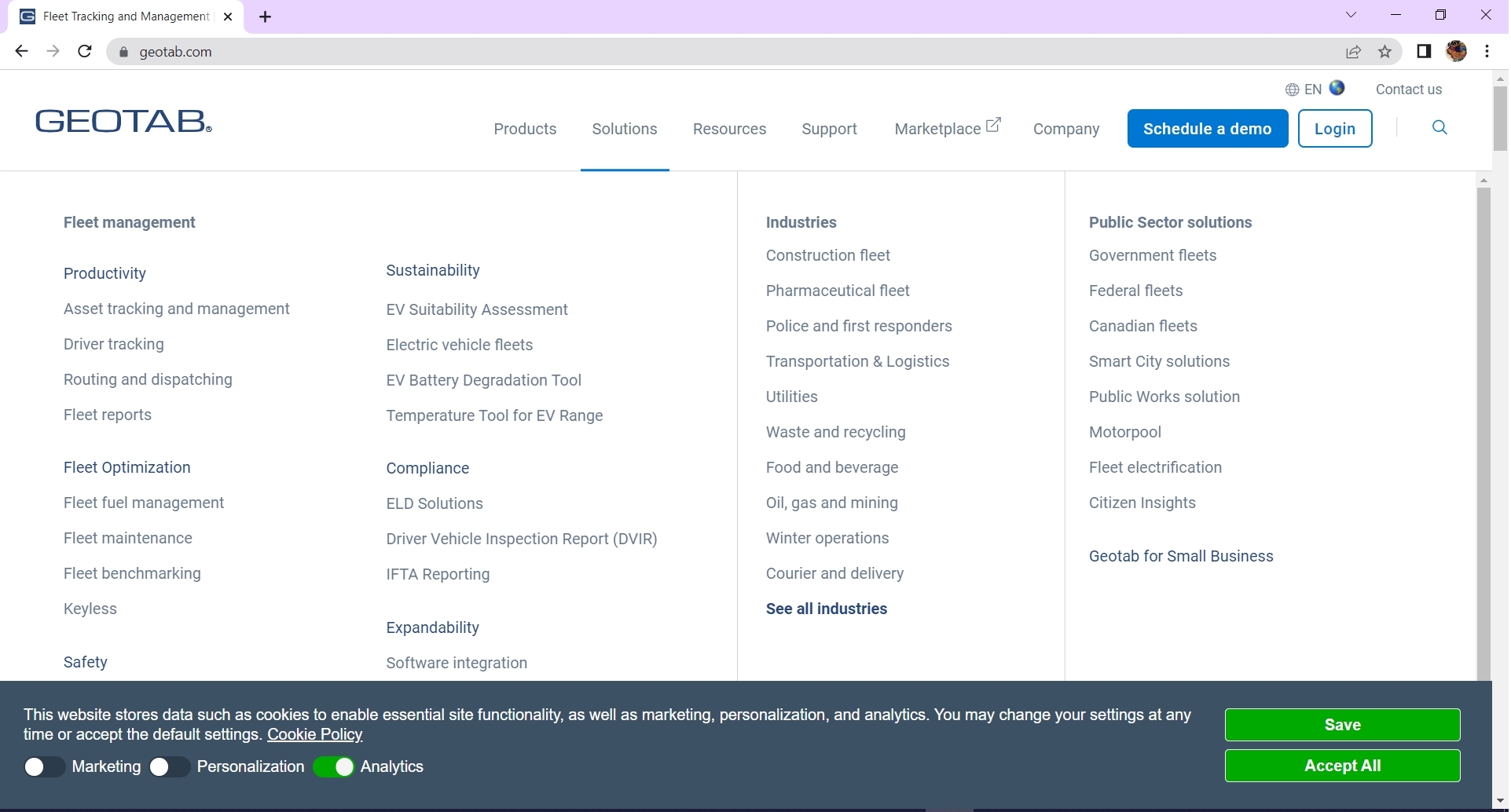Click the browser back arrow
This screenshot has width=1511, height=812.
point(21,51)
